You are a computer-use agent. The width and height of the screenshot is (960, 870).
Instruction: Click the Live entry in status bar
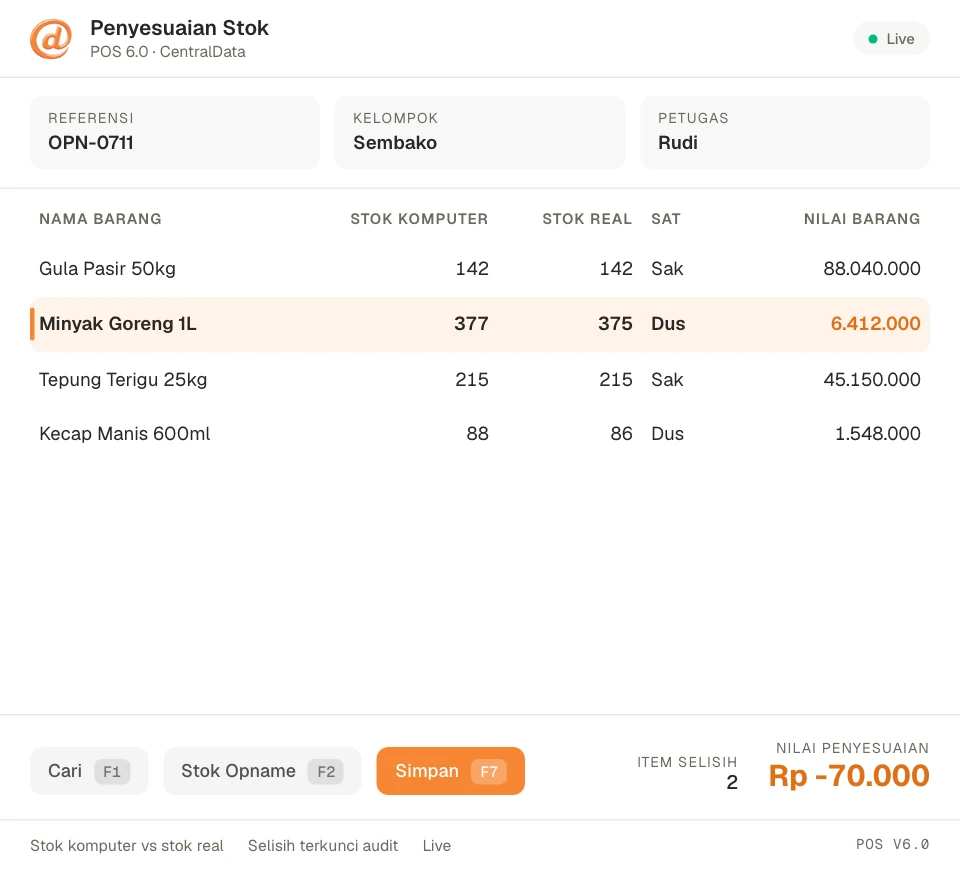[x=437, y=846]
